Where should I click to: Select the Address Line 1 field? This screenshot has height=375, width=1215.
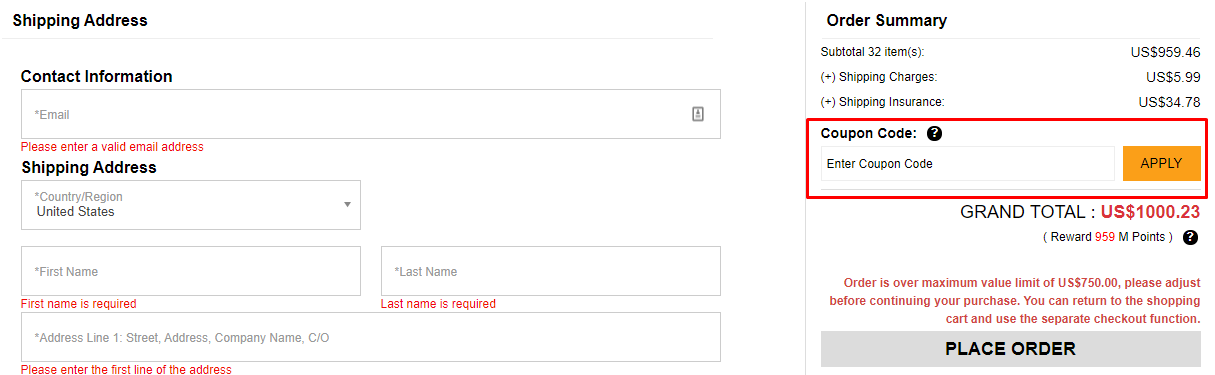tap(370, 337)
